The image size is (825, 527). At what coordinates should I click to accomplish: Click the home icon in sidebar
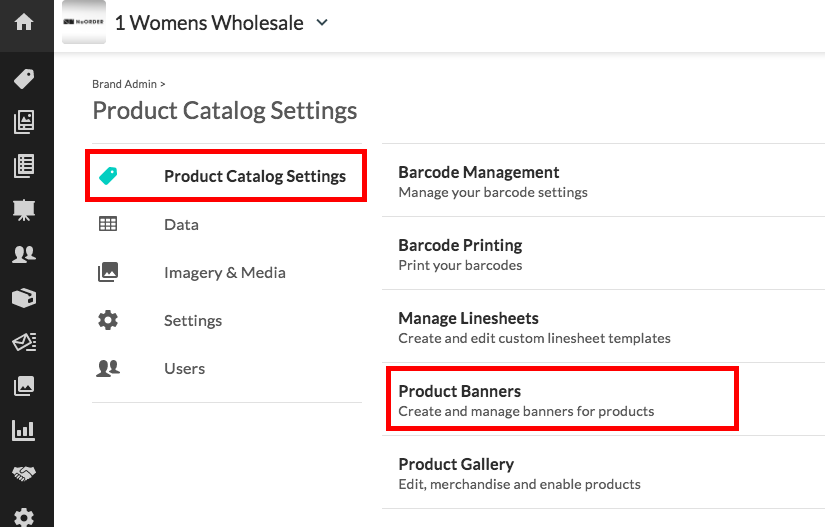click(x=24, y=22)
